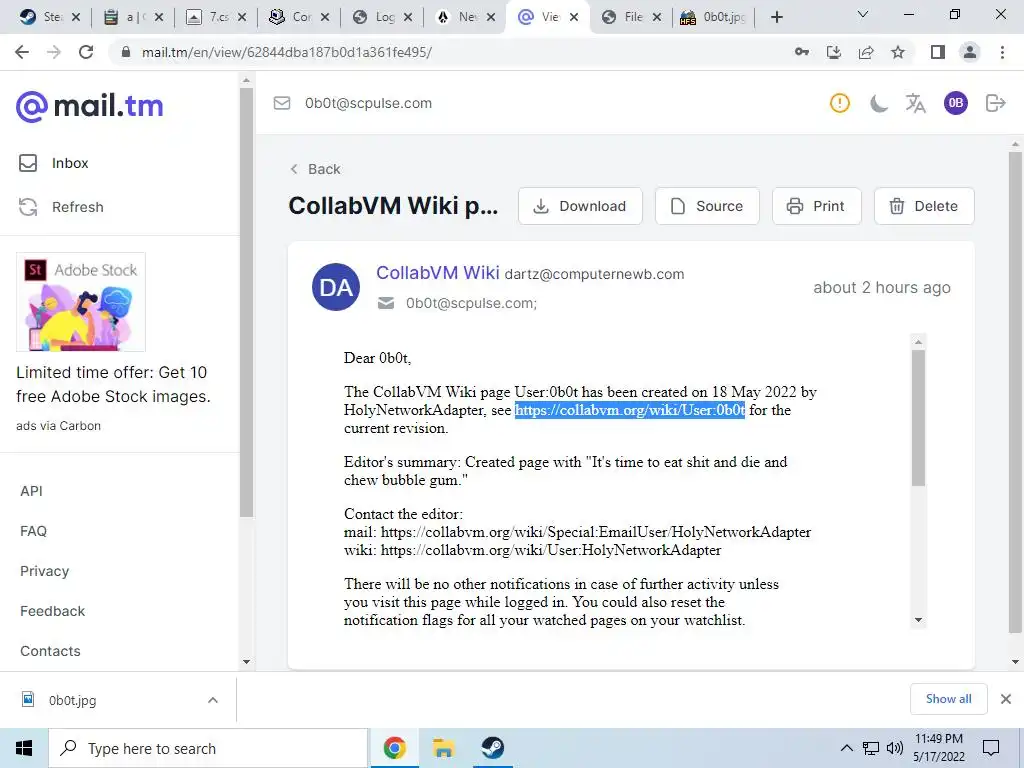The image size is (1024, 768).
Task: Open the 0B account avatar menu
Action: point(955,103)
